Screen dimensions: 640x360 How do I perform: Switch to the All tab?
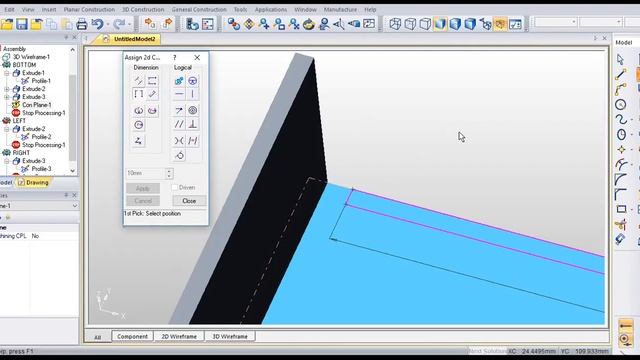pos(98,337)
